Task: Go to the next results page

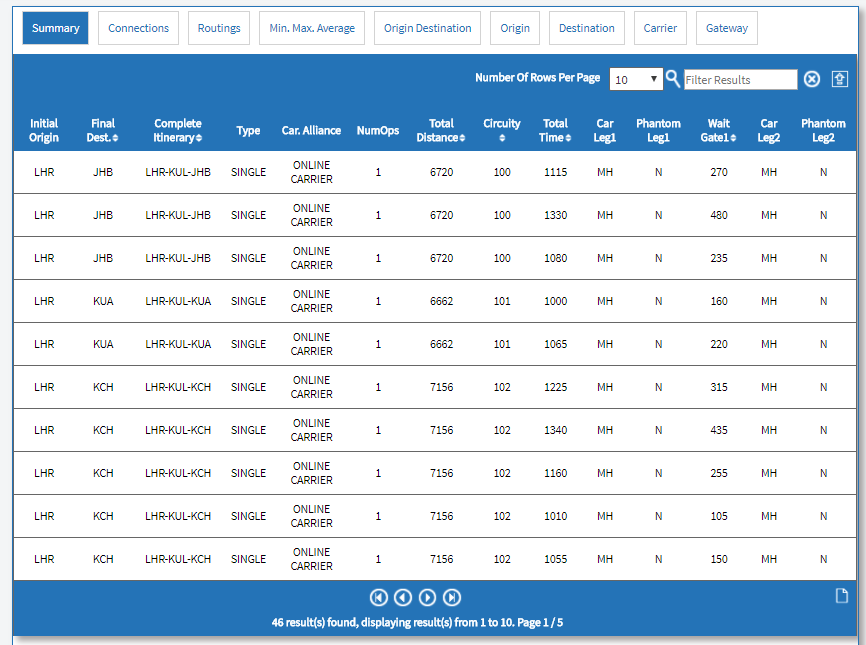Action: [427, 598]
